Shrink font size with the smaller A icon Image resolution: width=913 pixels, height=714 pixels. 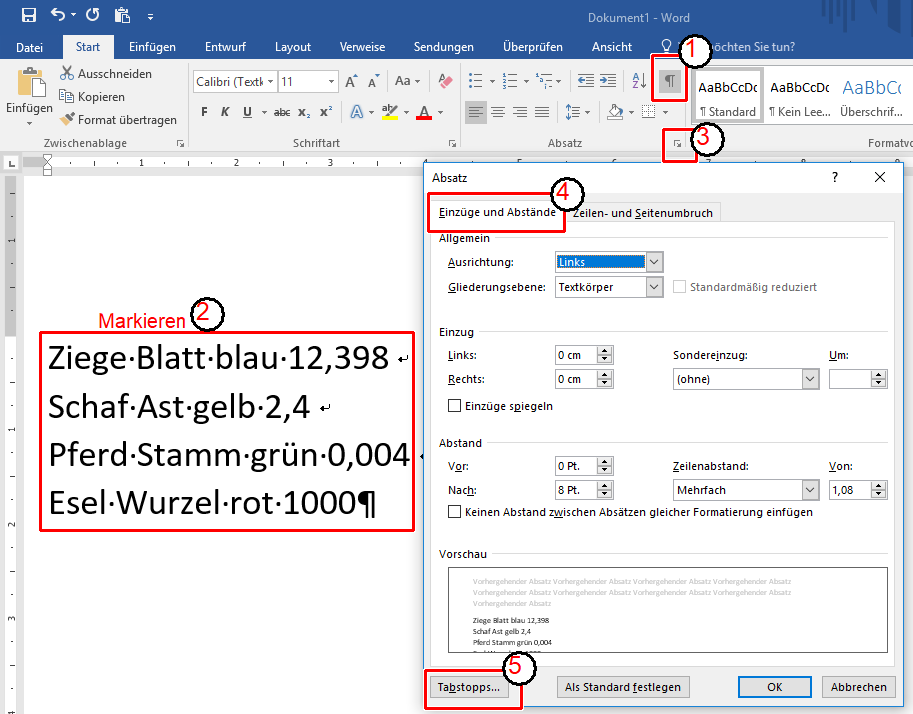[373, 82]
